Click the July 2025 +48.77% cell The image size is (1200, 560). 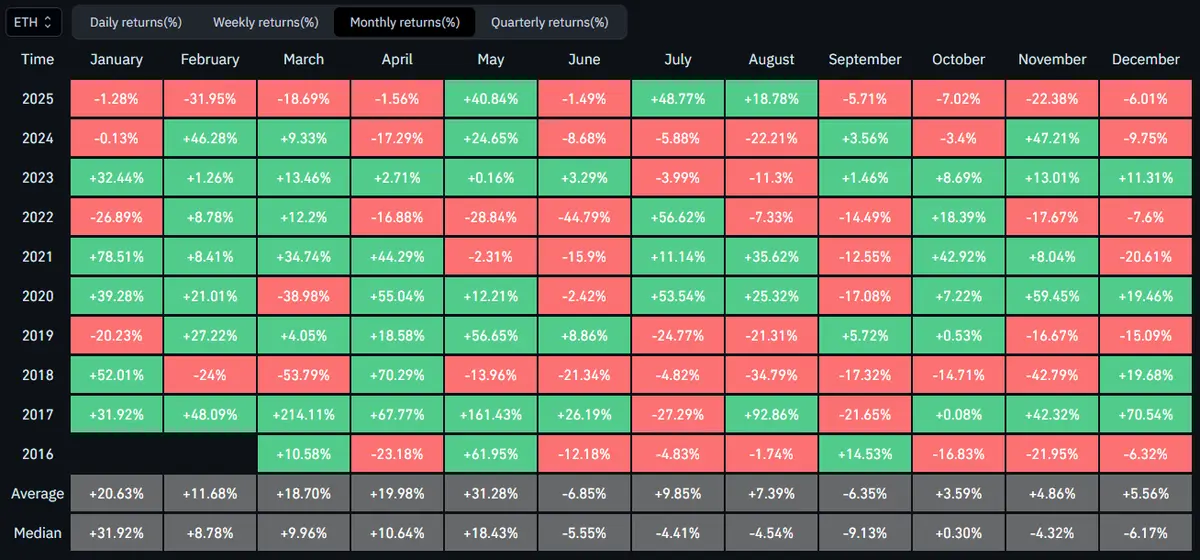point(678,99)
